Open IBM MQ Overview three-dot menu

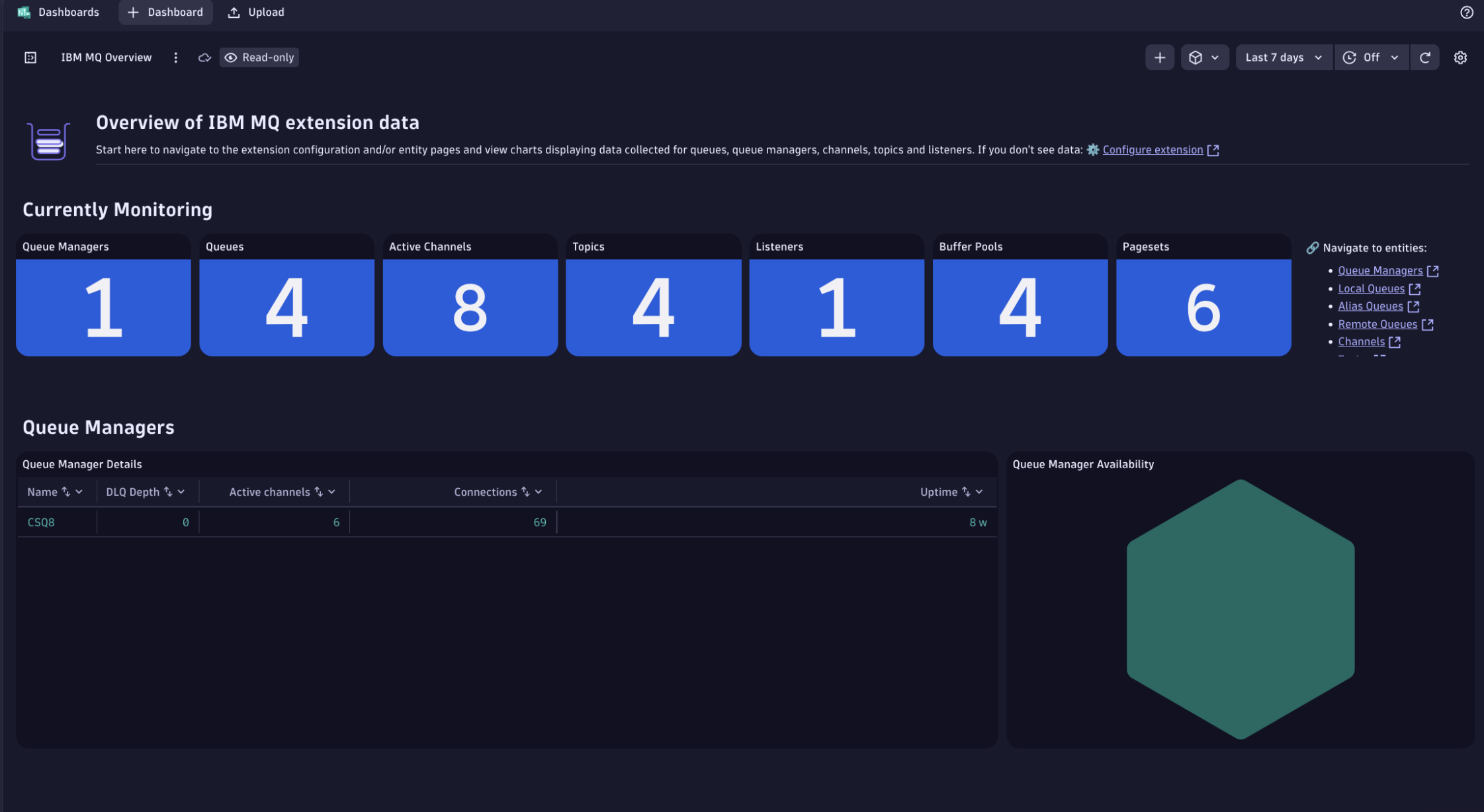(x=175, y=58)
